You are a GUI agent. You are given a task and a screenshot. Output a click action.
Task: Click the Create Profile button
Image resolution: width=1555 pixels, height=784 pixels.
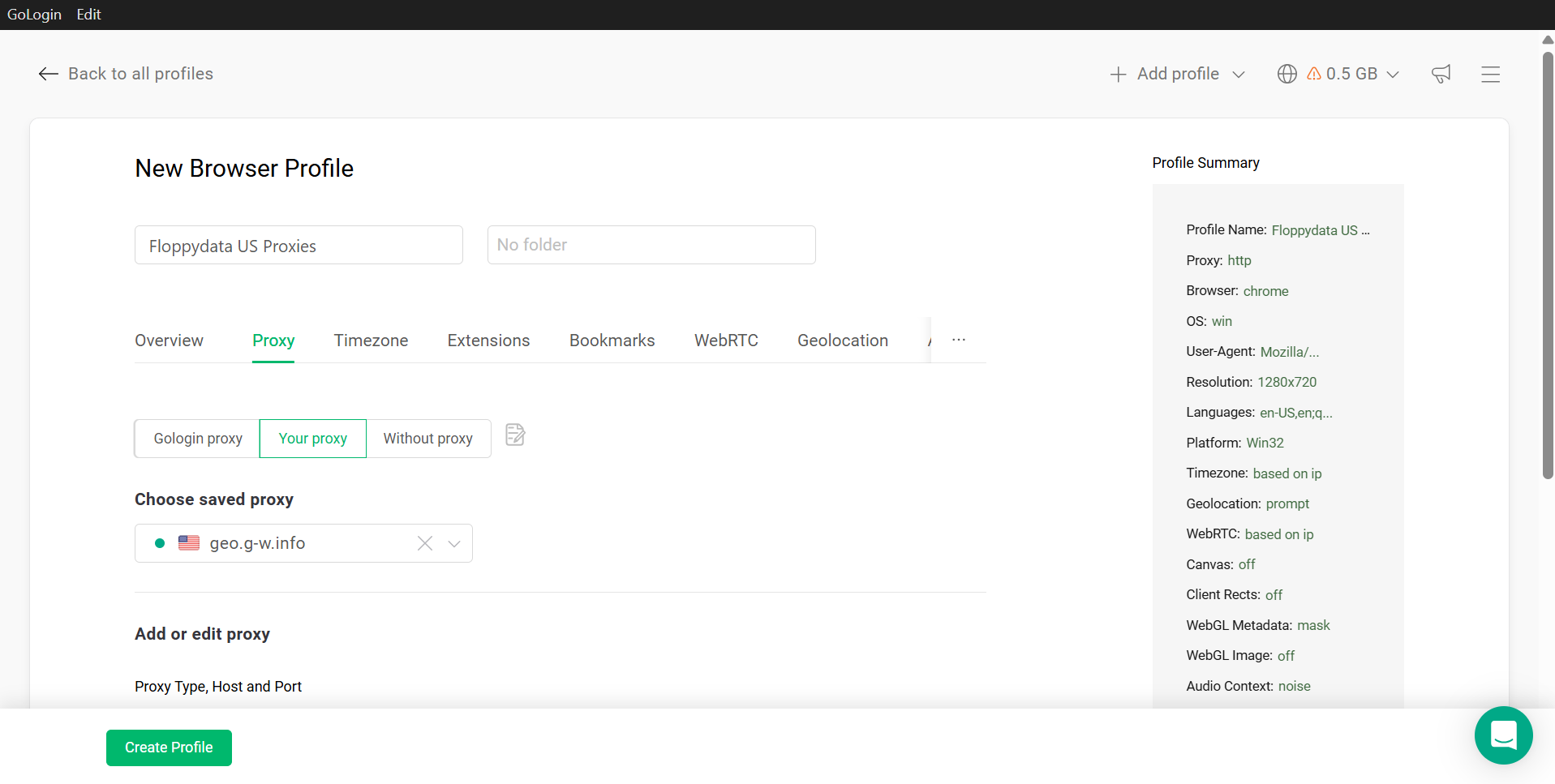(x=169, y=748)
